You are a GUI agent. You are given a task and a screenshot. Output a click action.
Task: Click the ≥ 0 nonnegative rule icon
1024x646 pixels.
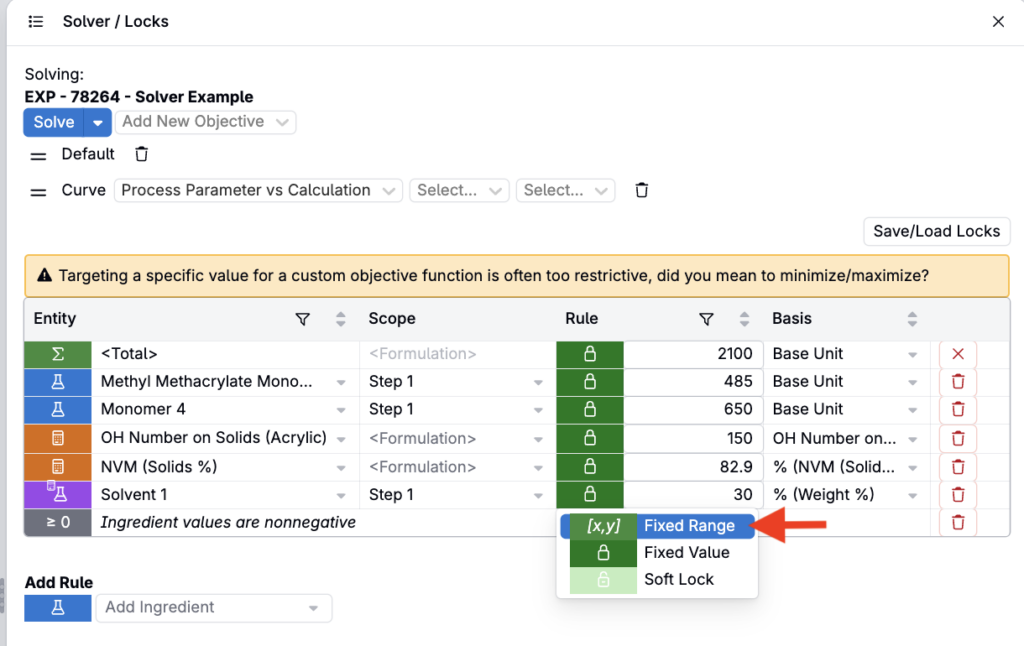coord(58,523)
